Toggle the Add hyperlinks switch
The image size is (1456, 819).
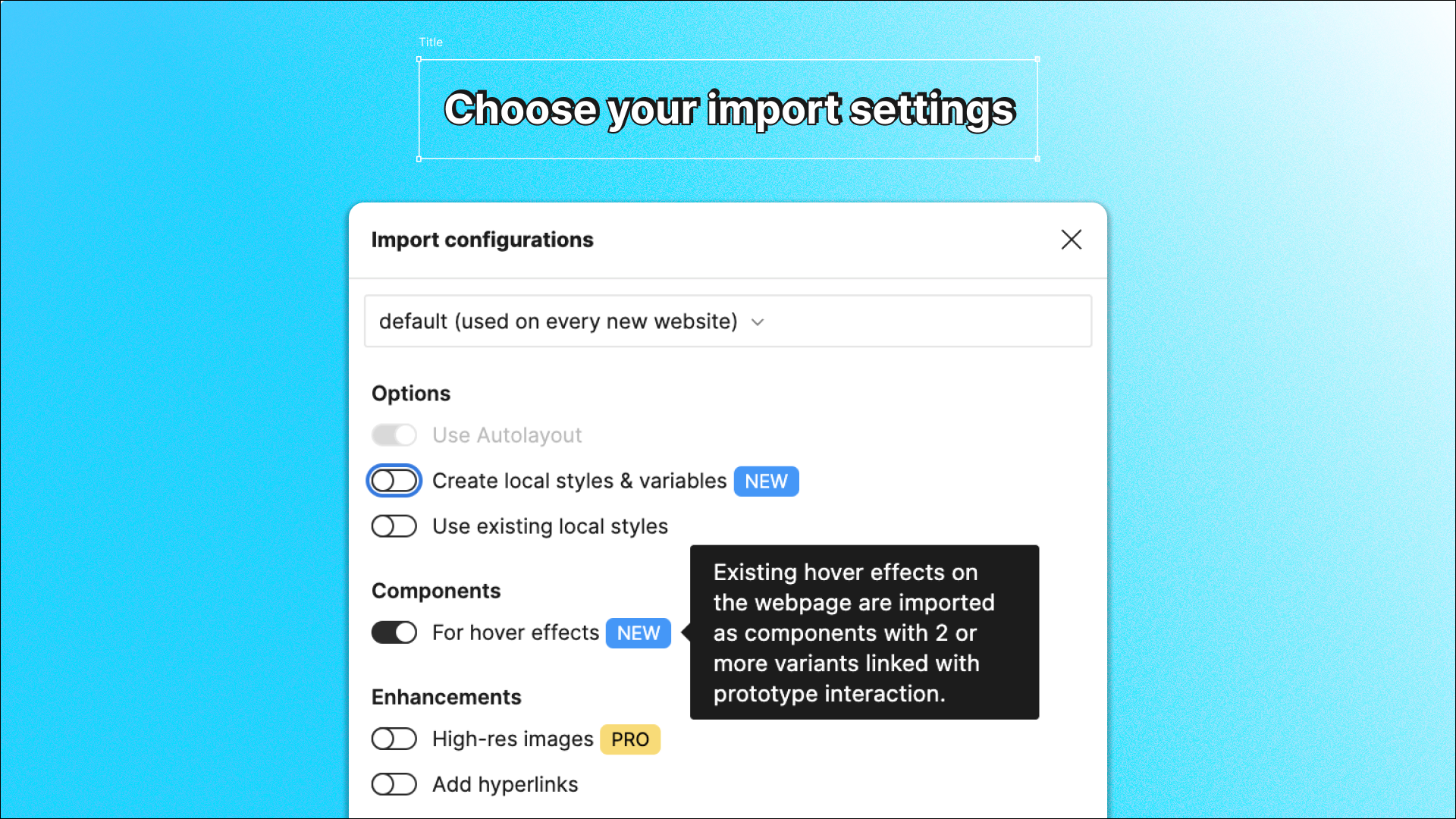tap(394, 783)
